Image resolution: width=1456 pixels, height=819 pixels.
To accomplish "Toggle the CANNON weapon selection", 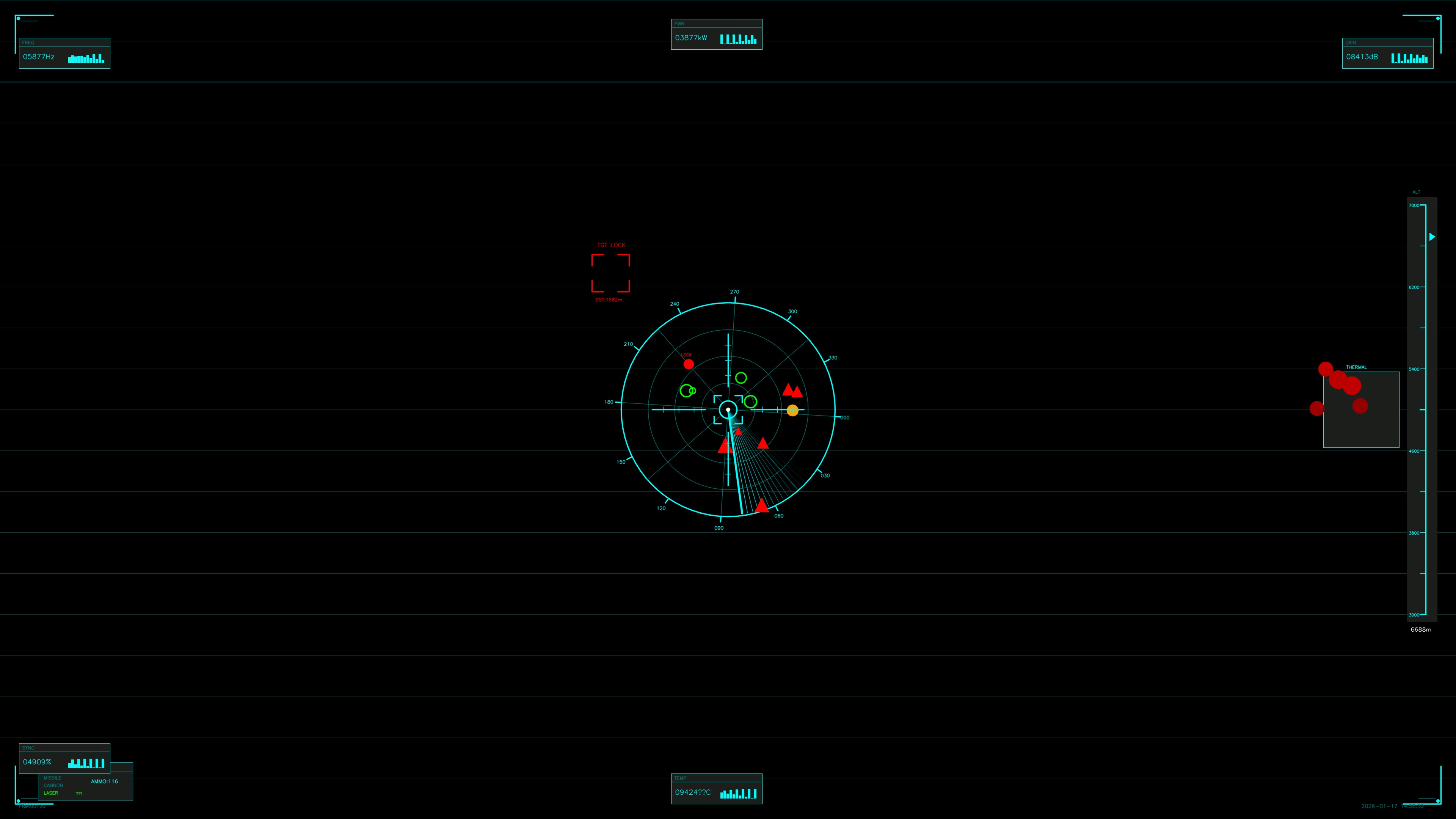I will tap(53, 786).
